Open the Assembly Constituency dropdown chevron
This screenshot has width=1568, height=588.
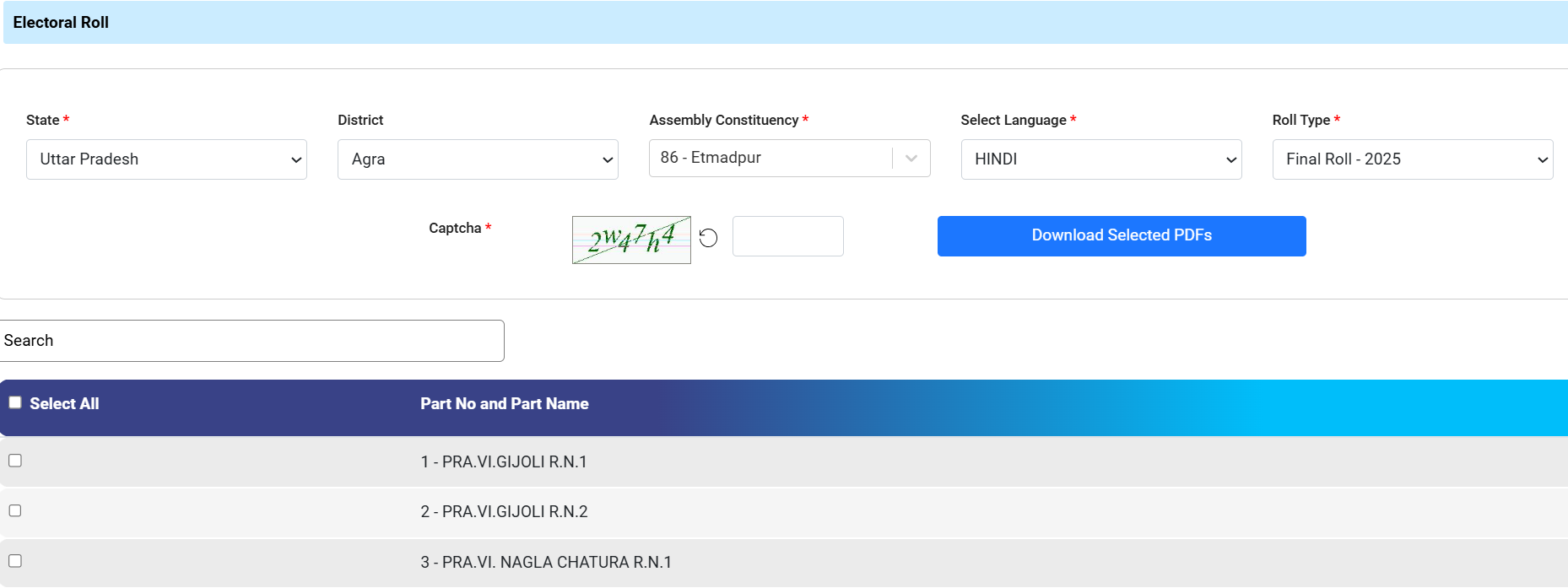(x=911, y=159)
